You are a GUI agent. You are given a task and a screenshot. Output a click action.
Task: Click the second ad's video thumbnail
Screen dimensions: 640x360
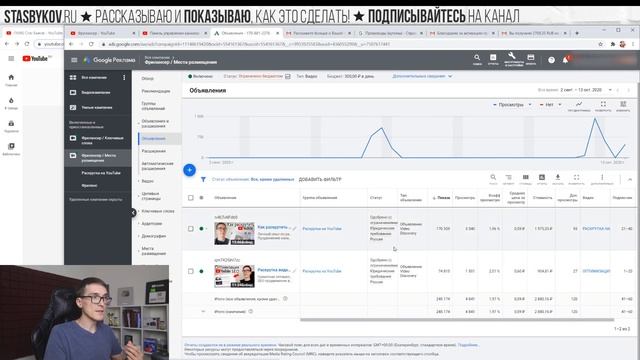coord(234,276)
